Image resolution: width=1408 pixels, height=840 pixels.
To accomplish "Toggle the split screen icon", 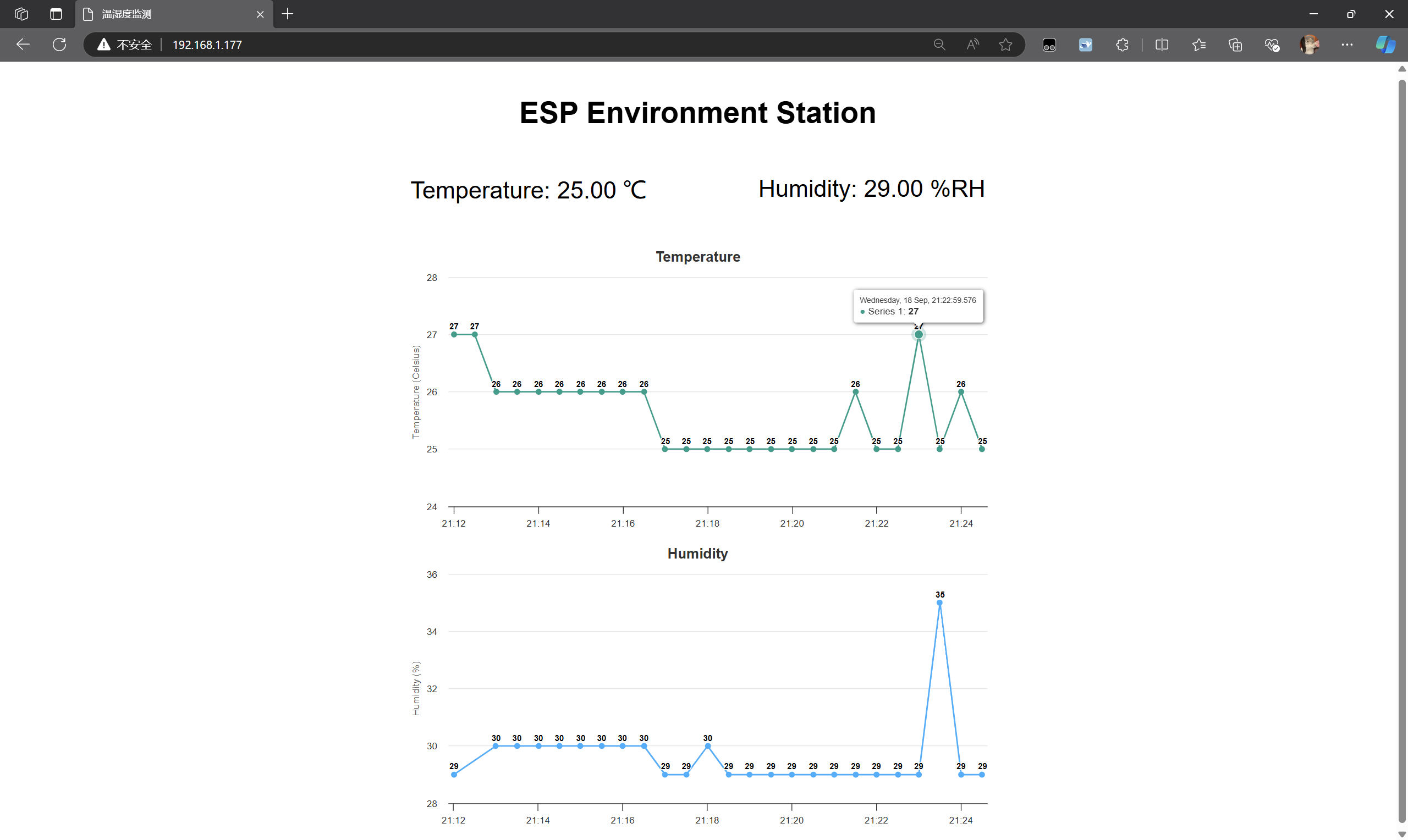I will click(x=1162, y=44).
